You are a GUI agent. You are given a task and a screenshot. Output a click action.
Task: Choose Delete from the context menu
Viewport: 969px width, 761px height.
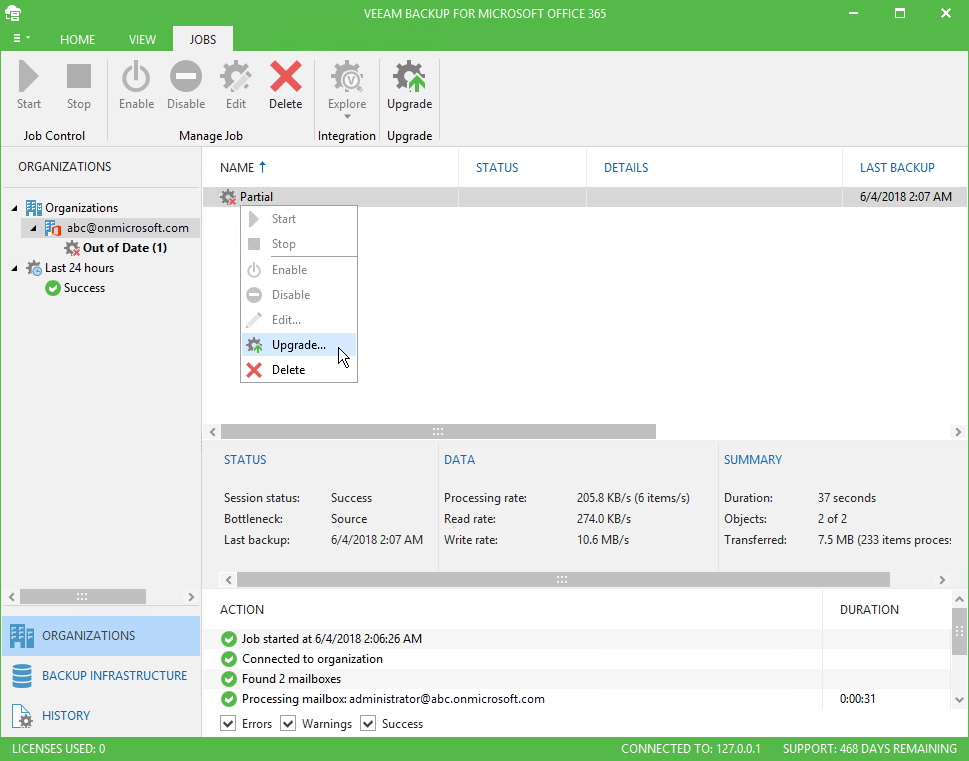coord(299,370)
